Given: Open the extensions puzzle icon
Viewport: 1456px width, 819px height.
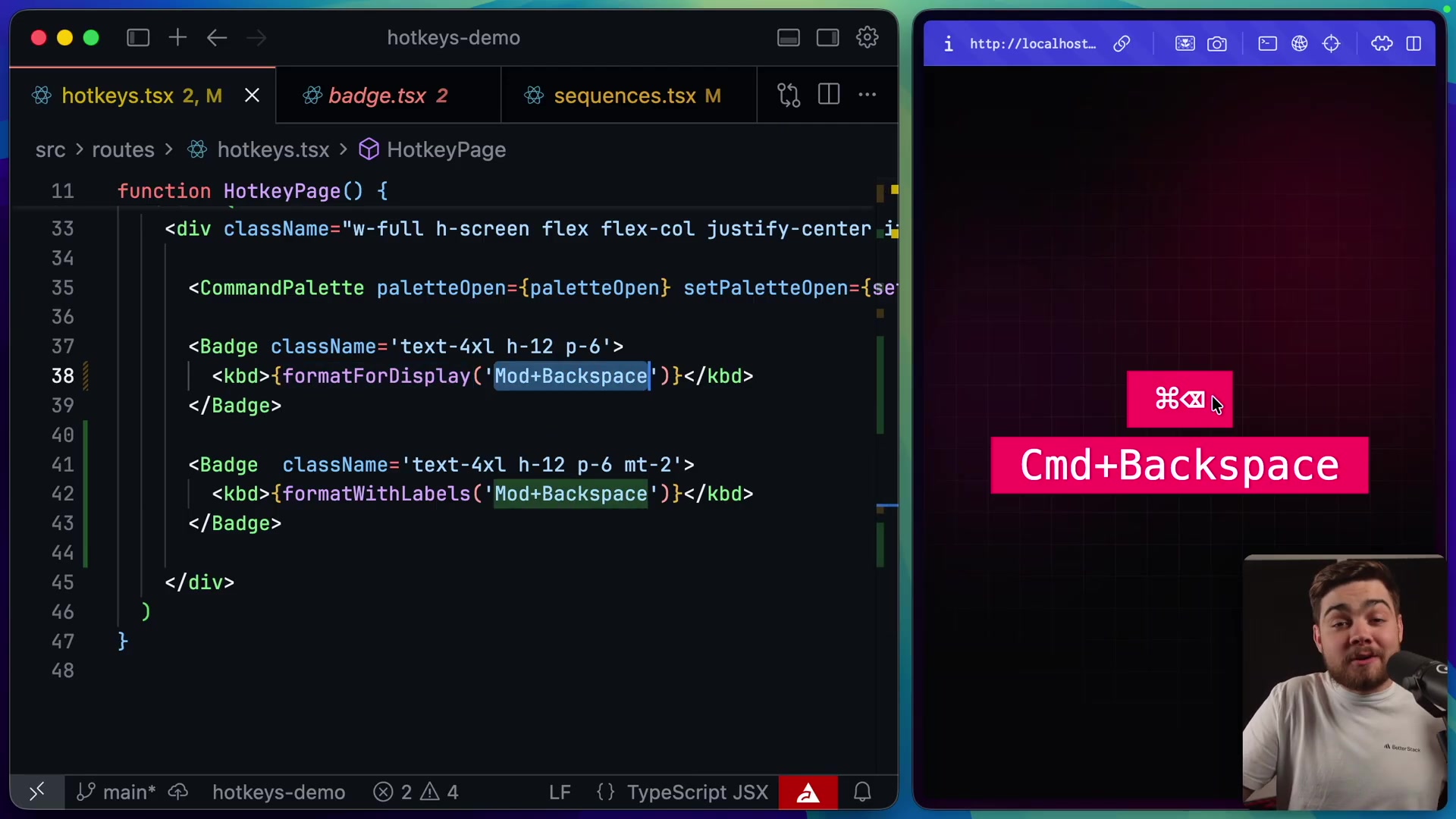Looking at the screenshot, I should tap(1382, 44).
